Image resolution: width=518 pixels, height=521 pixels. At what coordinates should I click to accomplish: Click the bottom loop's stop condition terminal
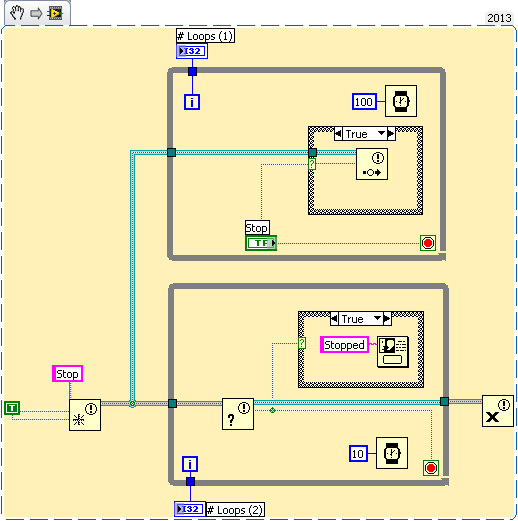coord(431,468)
